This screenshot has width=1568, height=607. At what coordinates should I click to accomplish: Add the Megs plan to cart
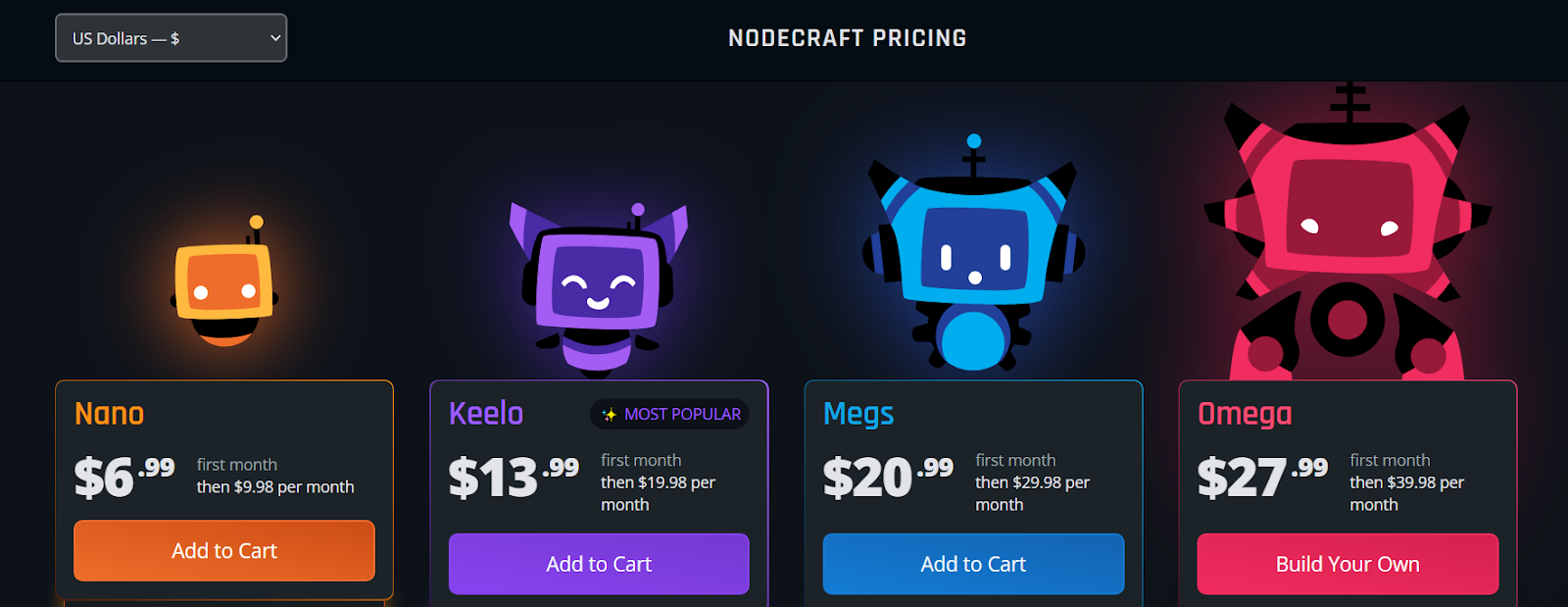pos(973,564)
